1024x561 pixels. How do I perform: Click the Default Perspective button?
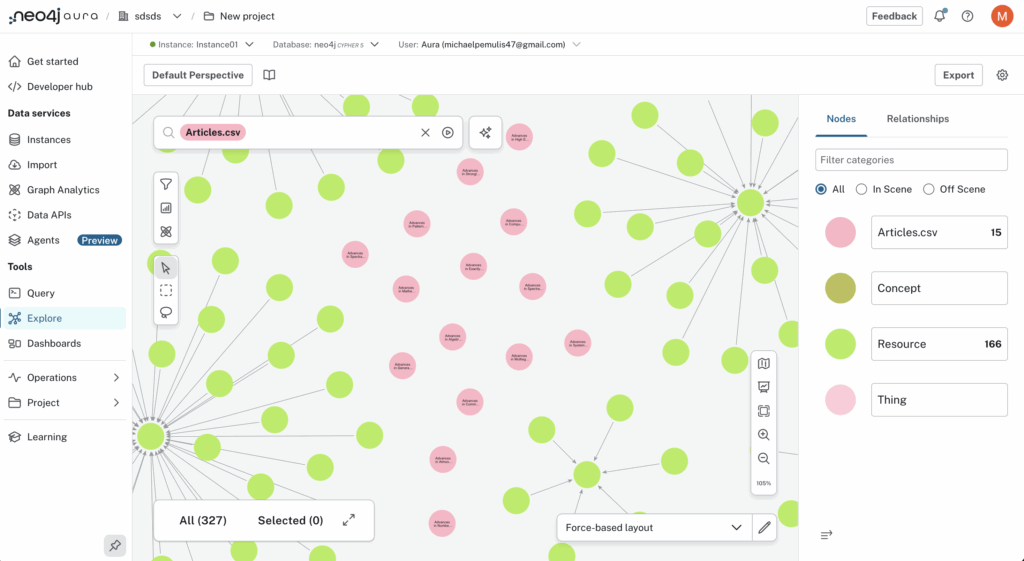[x=198, y=75]
